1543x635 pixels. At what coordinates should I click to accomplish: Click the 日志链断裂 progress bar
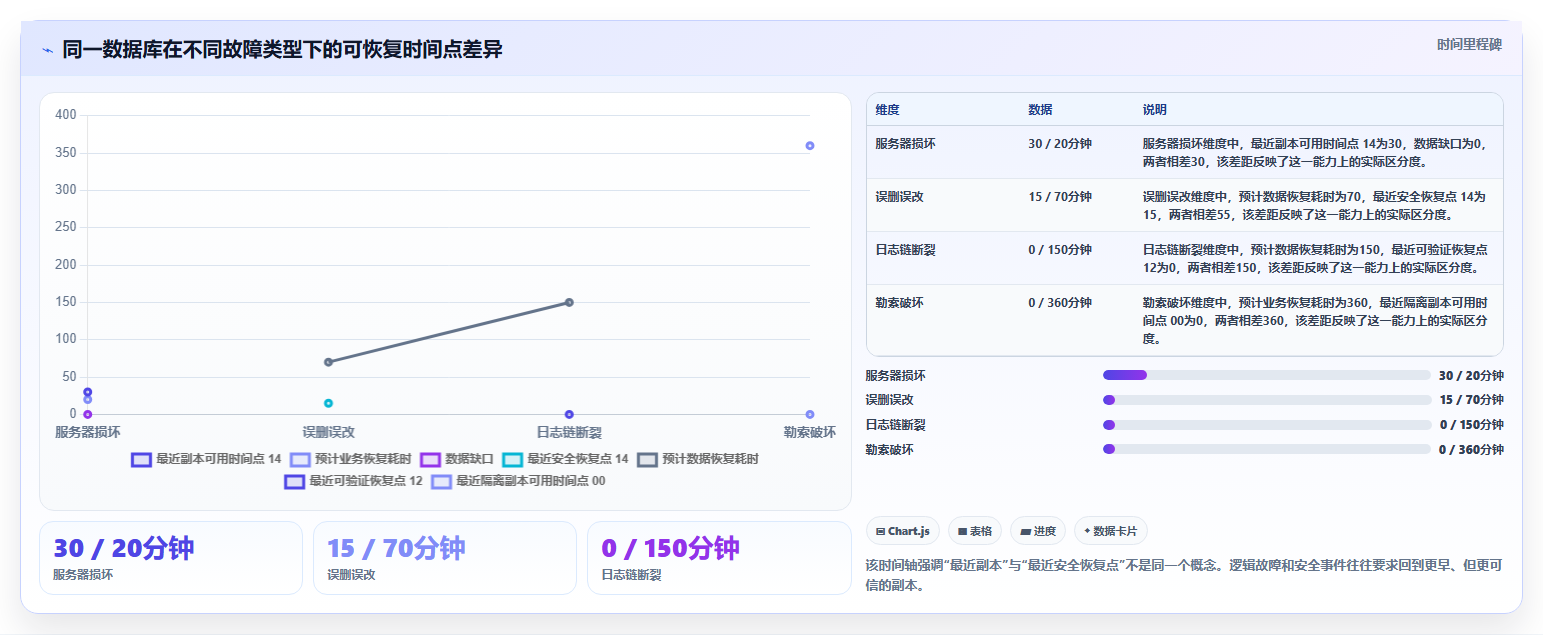(1266, 424)
